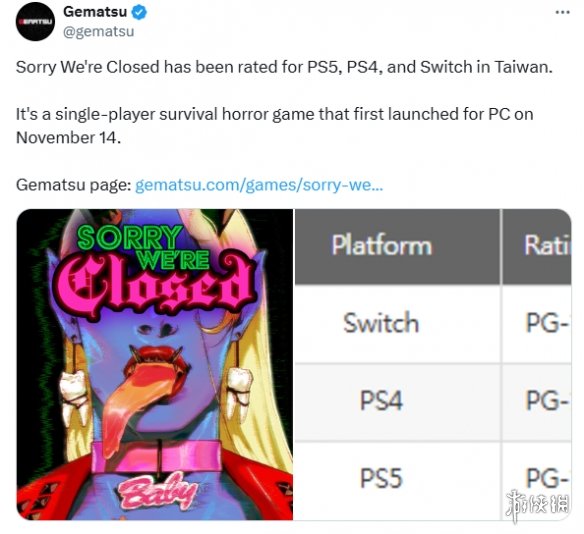Visit the @gematsu handle
This screenshot has width=584, height=534.
[98, 31]
